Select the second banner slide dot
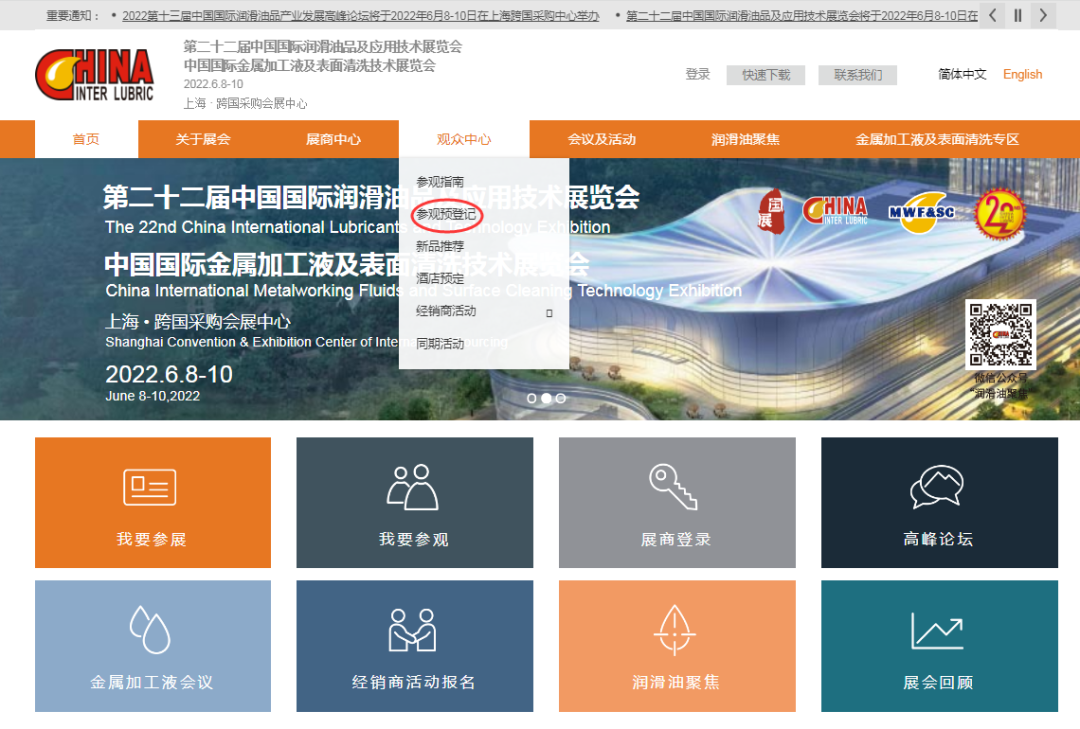The height and width of the screenshot is (729, 1080). tap(546, 398)
